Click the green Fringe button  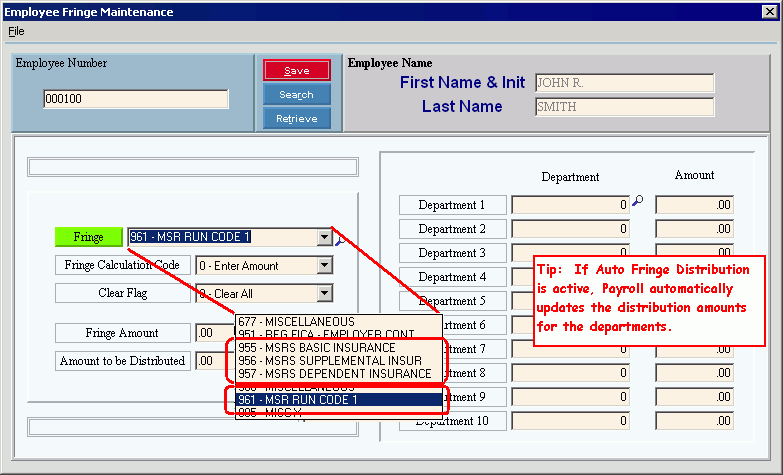[x=89, y=237]
